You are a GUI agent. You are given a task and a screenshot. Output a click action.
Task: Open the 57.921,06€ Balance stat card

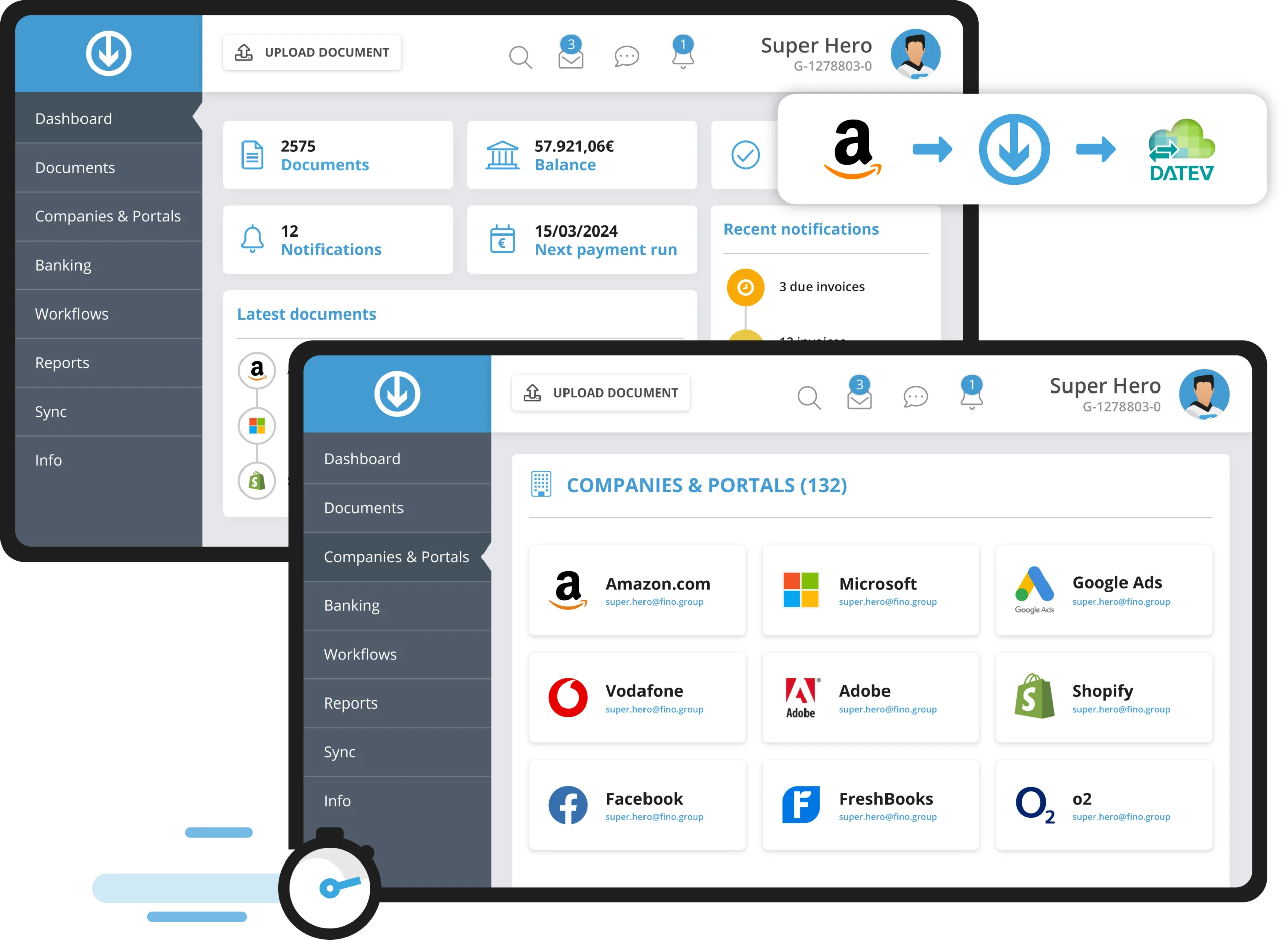point(582,155)
